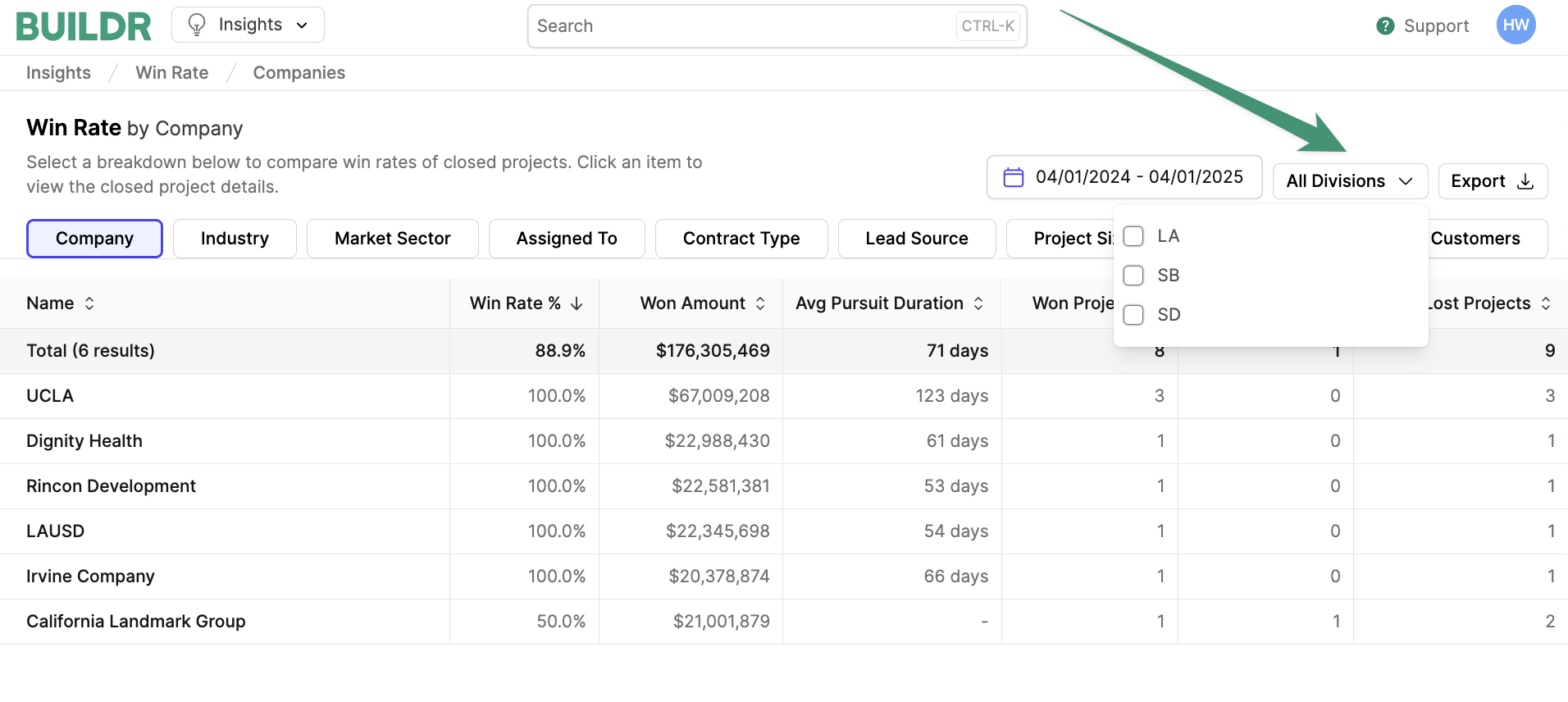Select the Assigned To breakdown tab
Screen dimensions: 1568x702
[x=567, y=239]
